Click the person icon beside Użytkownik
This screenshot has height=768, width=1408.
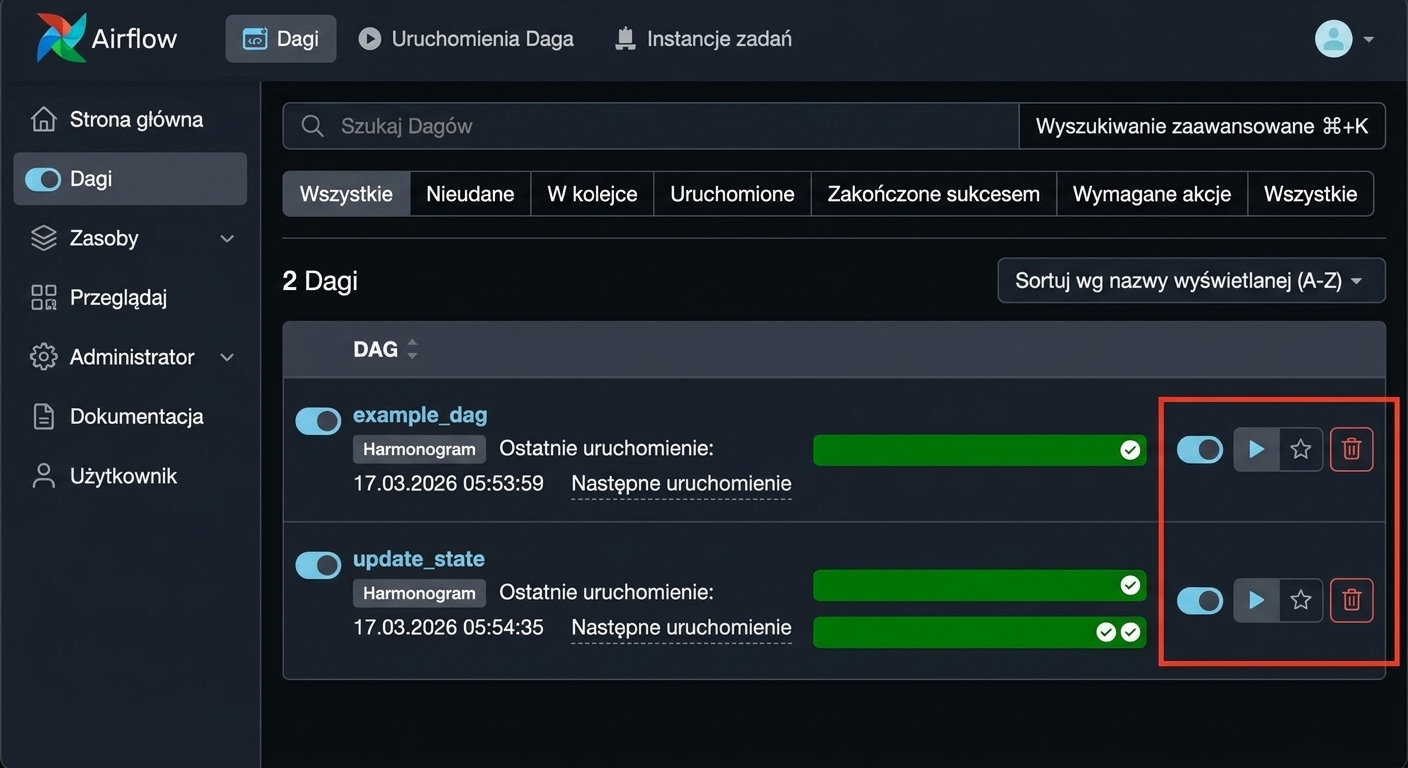coord(44,476)
